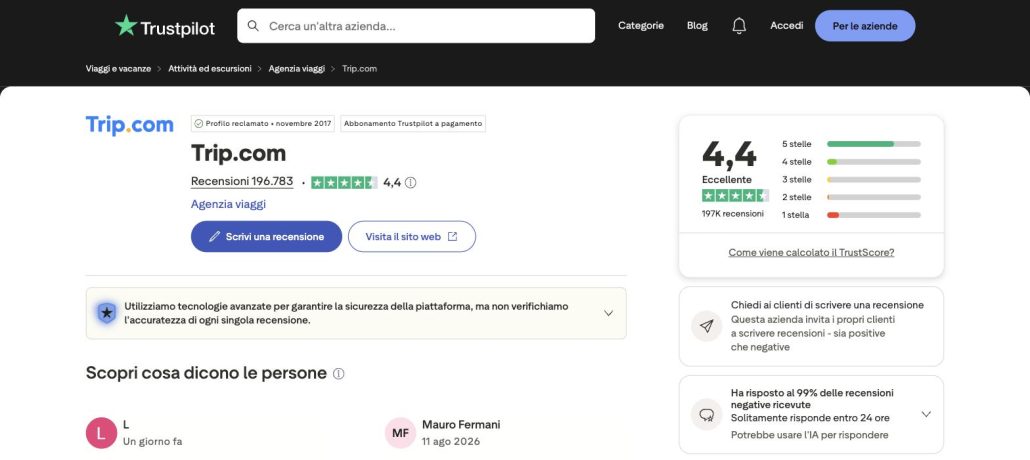Viewport: 1030px width, 460px height.
Task: Click the Agenzia viaggi category link
Action: pos(228,204)
